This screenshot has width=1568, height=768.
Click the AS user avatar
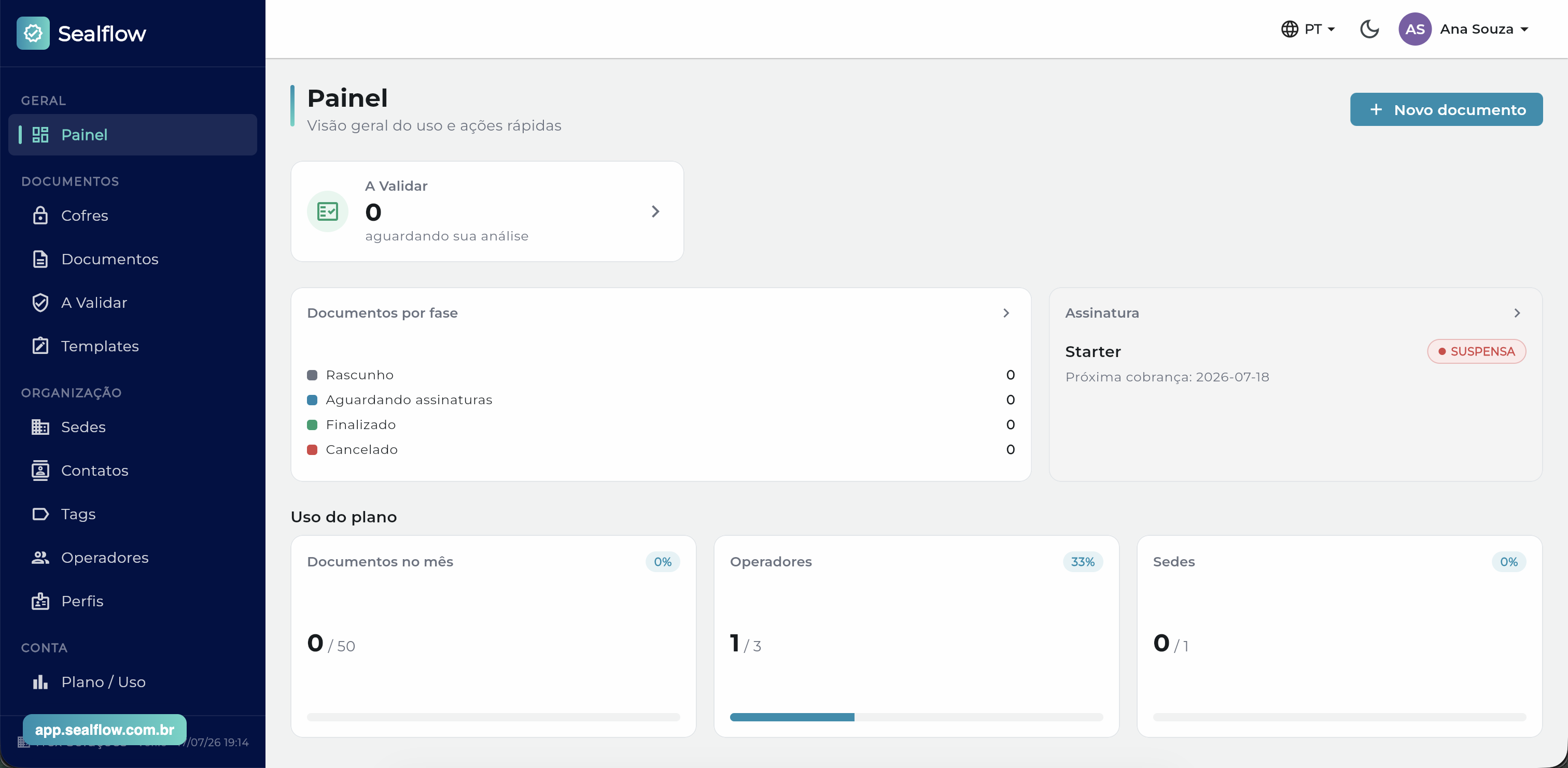(1415, 29)
